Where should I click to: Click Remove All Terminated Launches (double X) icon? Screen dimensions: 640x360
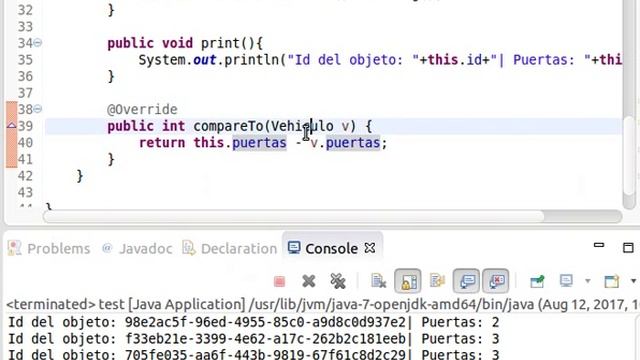click(338, 281)
